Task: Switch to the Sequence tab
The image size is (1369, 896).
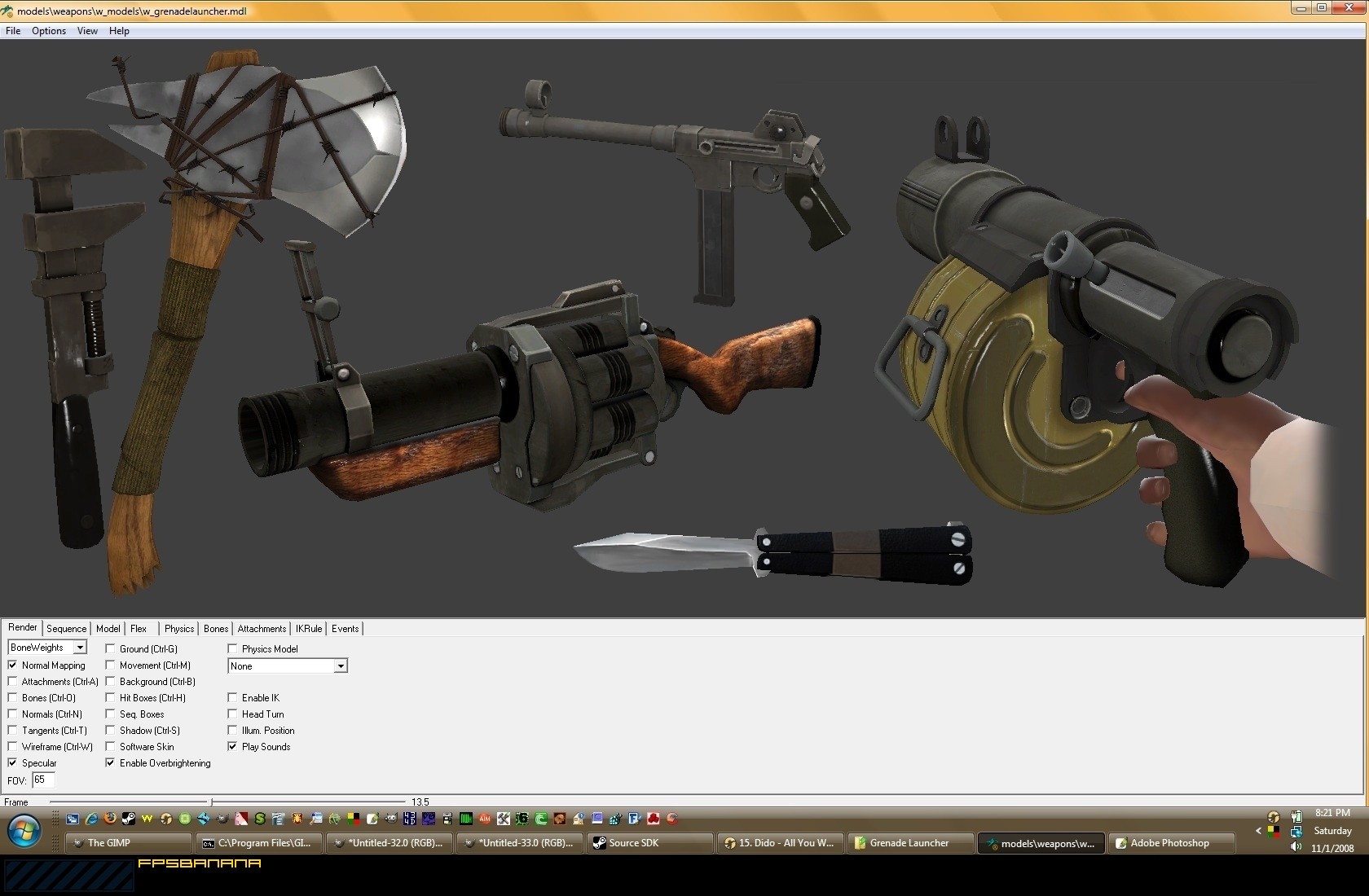Action: [66, 629]
